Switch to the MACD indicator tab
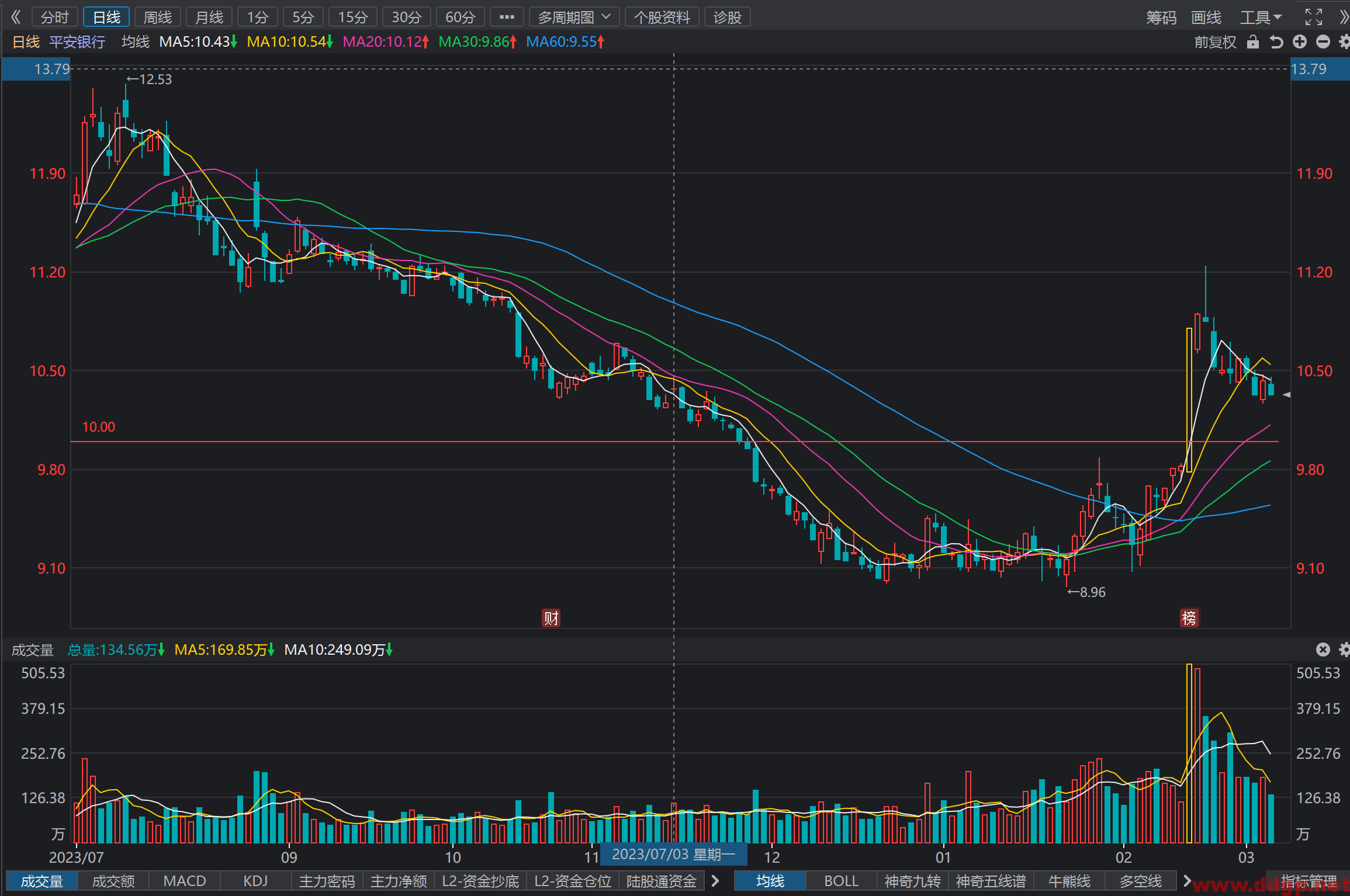 pyautogui.click(x=185, y=881)
